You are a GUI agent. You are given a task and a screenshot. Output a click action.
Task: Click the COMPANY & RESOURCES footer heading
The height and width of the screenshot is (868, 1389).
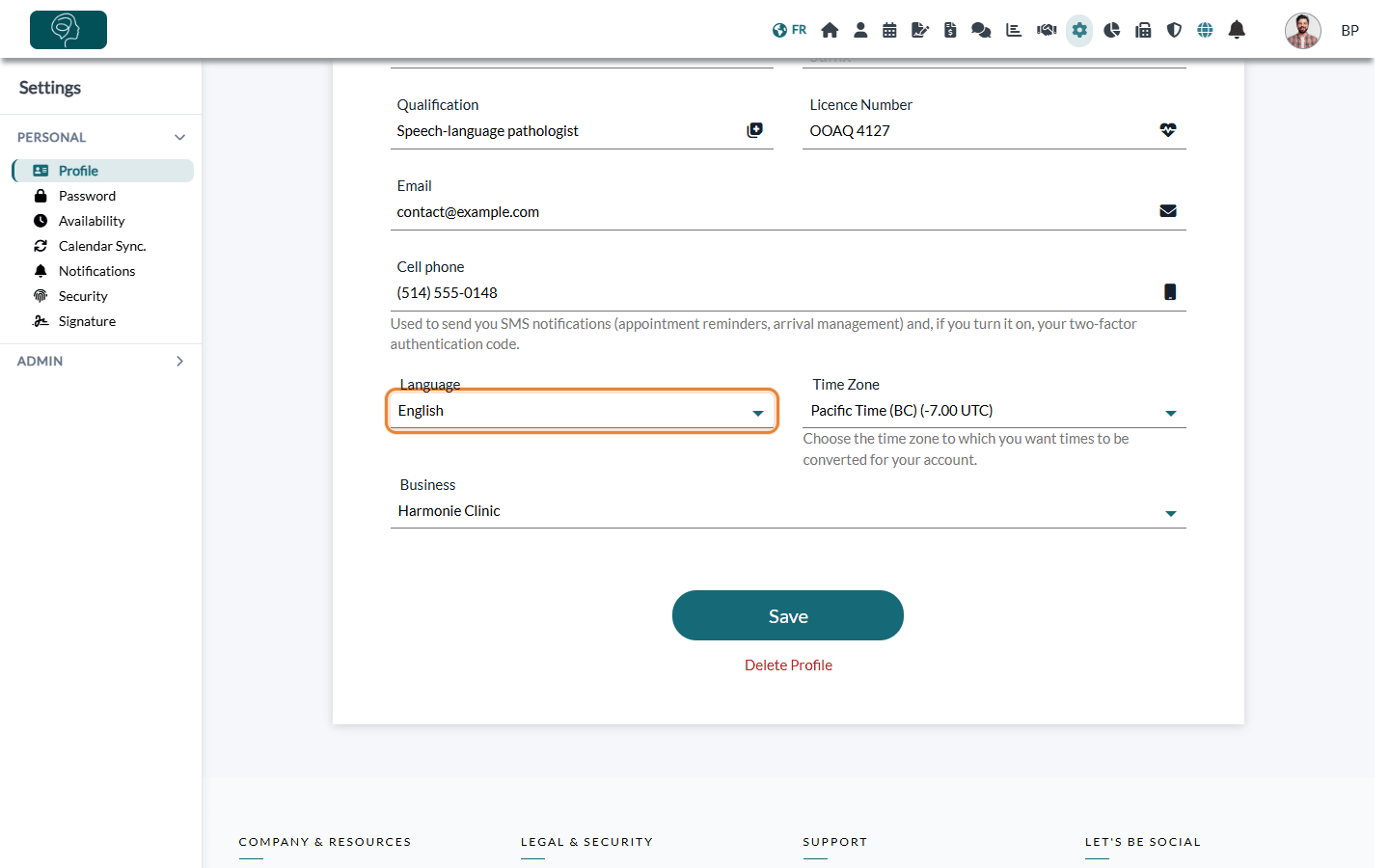pyautogui.click(x=325, y=842)
